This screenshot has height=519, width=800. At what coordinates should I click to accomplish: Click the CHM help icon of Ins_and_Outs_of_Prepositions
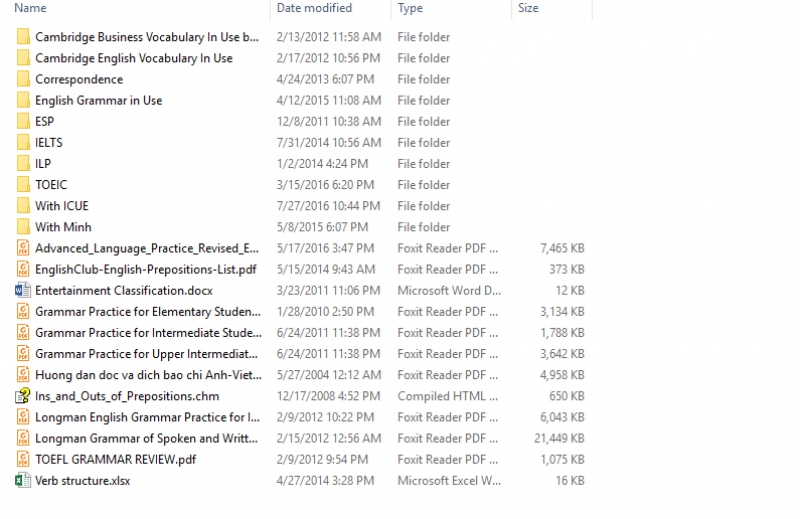tap(23, 396)
